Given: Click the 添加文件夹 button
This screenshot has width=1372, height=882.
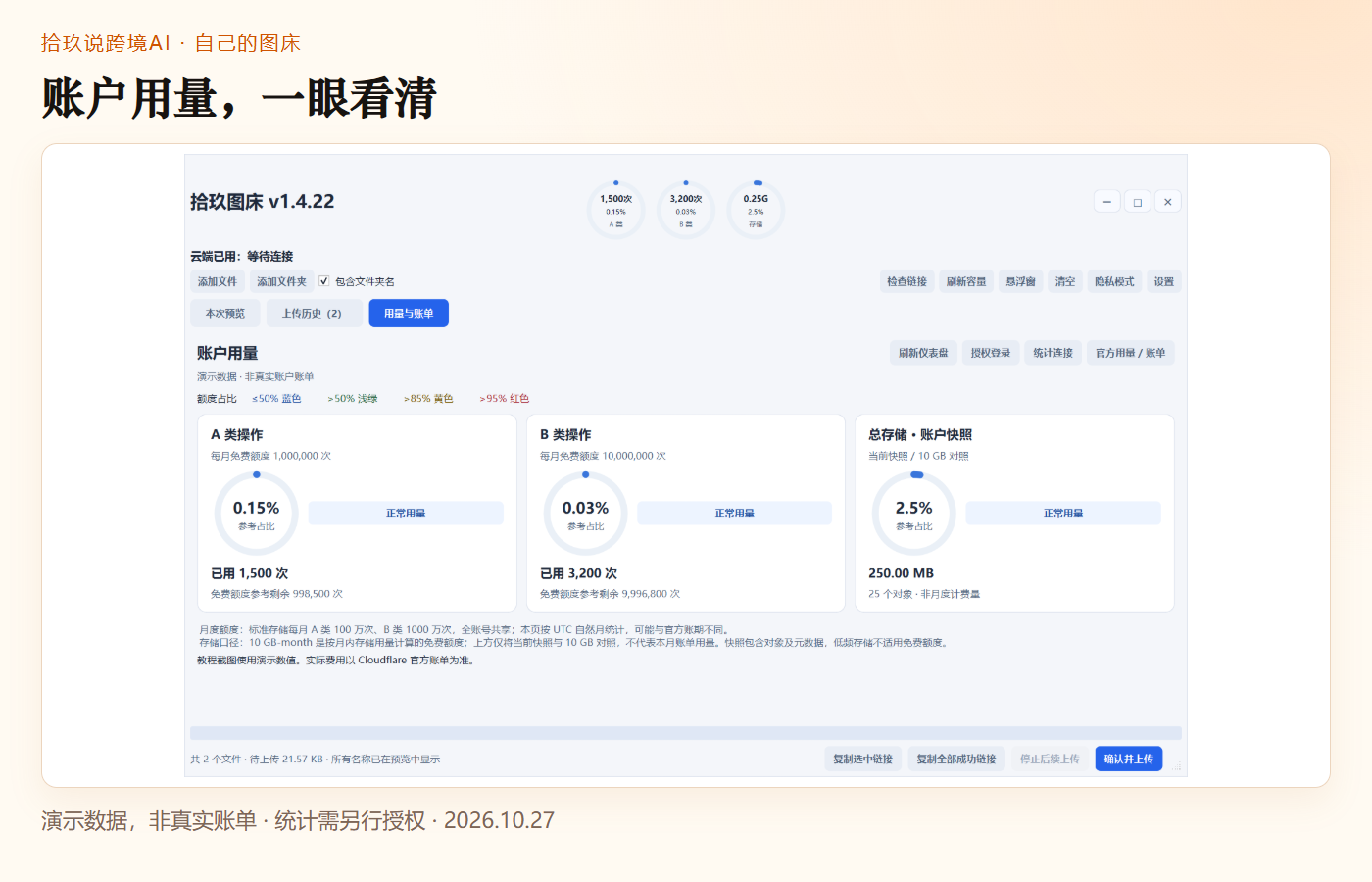Looking at the screenshot, I should pyautogui.click(x=281, y=281).
